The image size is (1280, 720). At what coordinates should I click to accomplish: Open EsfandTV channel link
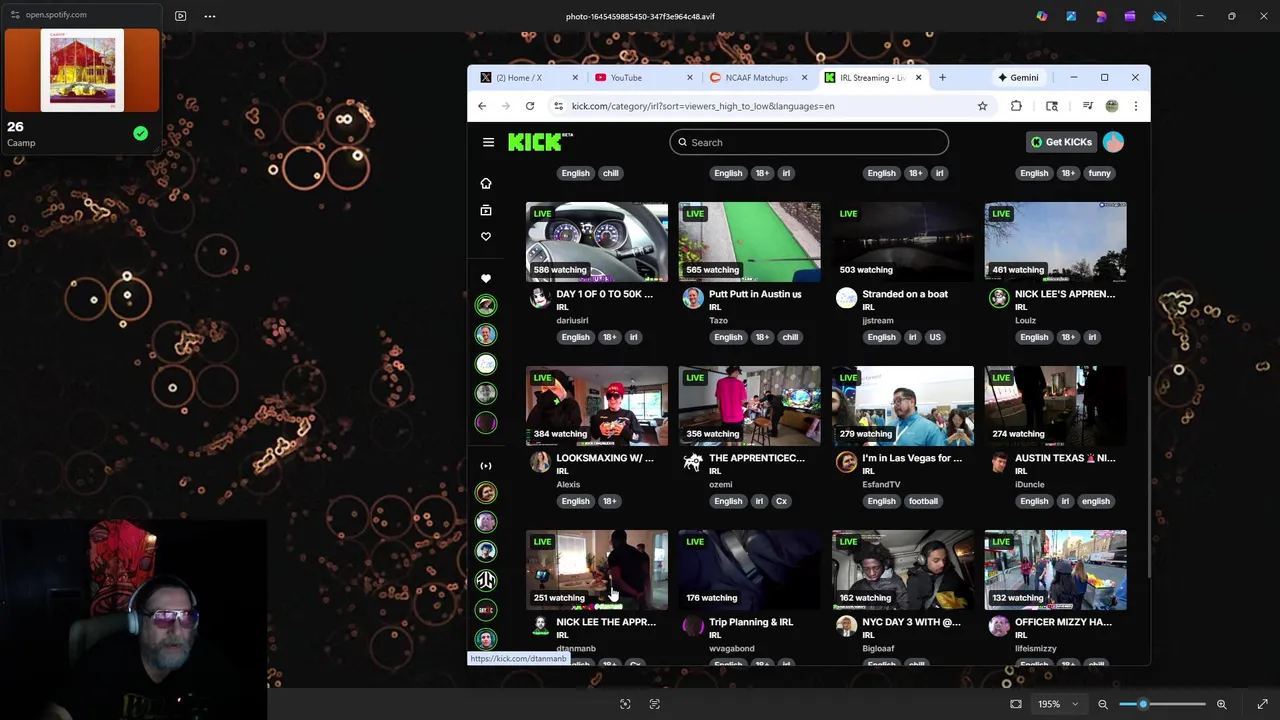coord(881,484)
